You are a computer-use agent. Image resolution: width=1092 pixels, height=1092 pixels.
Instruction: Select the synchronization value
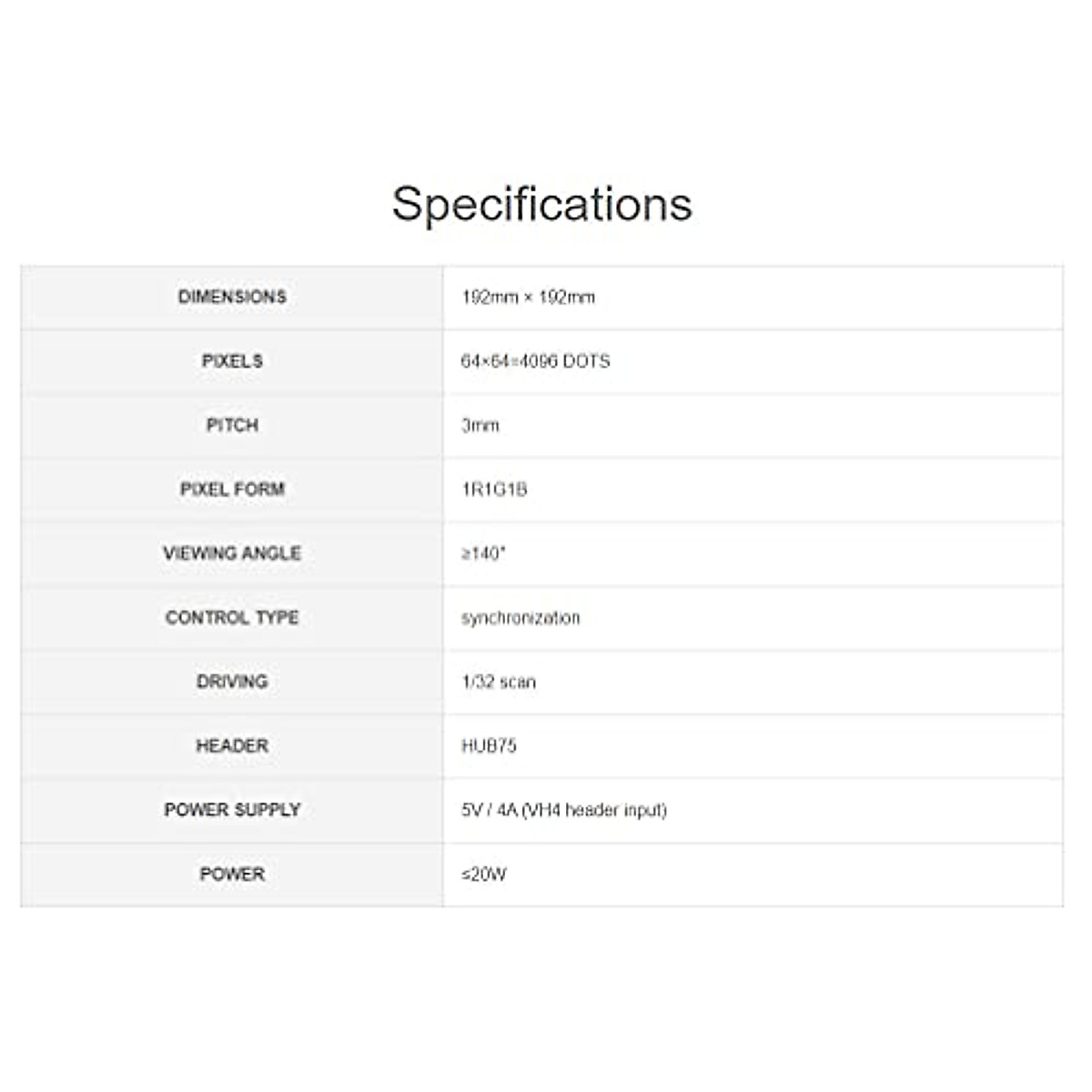(521, 618)
